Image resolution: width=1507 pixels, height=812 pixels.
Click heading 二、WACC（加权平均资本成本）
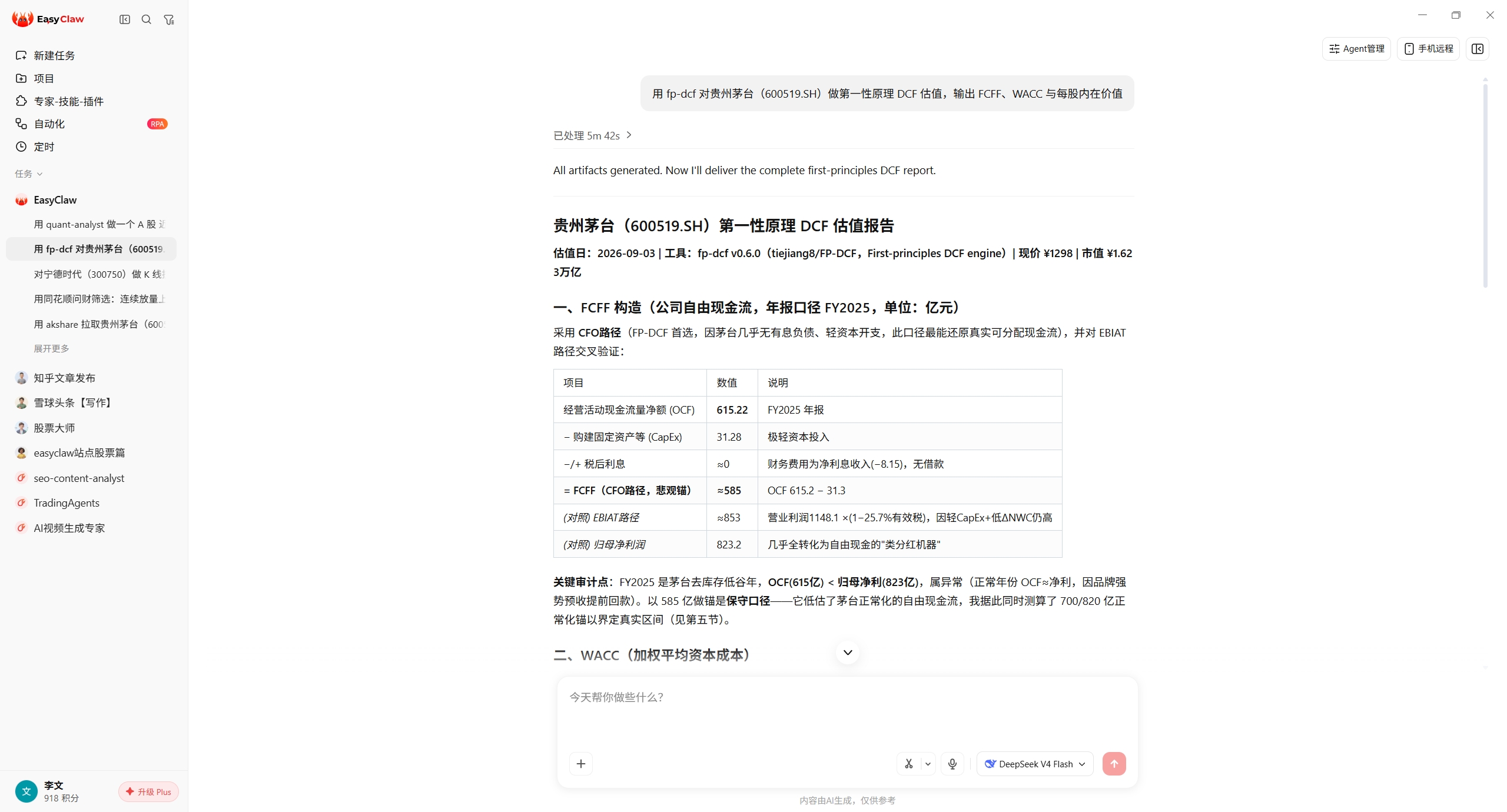point(652,655)
